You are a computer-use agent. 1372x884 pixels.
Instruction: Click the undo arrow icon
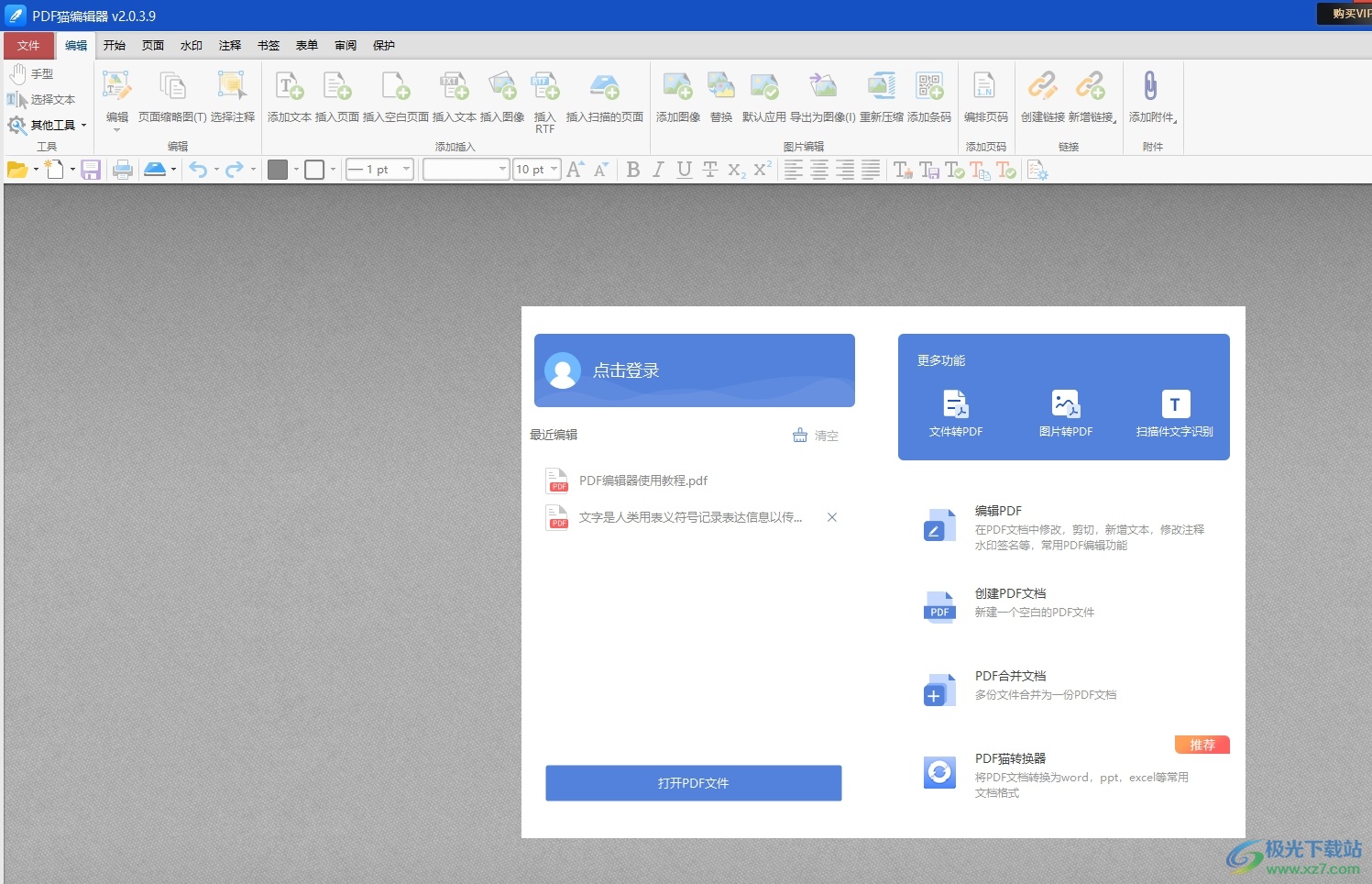(x=198, y=170)
